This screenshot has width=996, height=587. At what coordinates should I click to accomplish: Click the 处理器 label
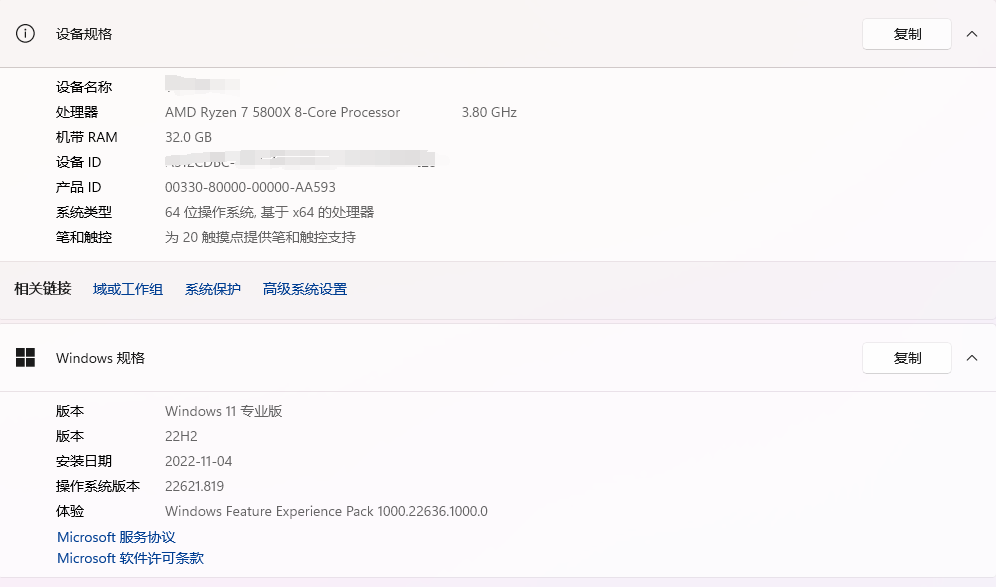coord(77,112)
